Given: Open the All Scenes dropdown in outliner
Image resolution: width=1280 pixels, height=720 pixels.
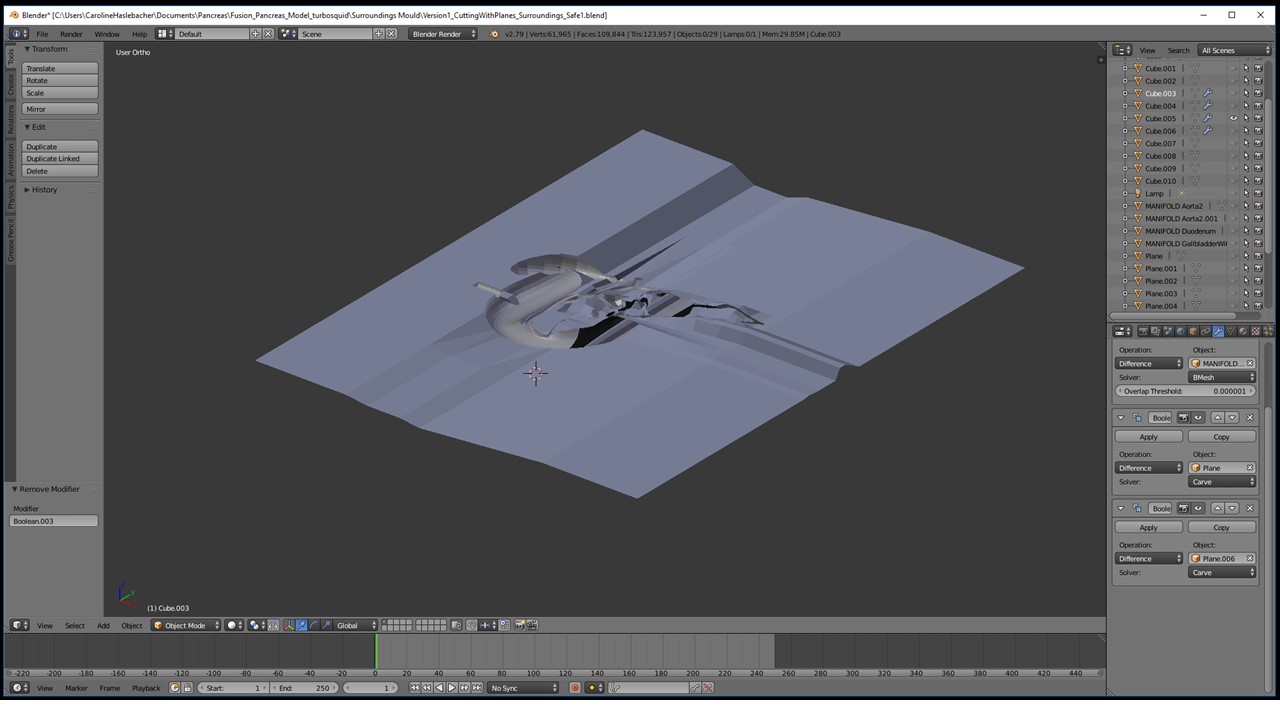Looking at the screenshot, I should [x=1235, y=50].
